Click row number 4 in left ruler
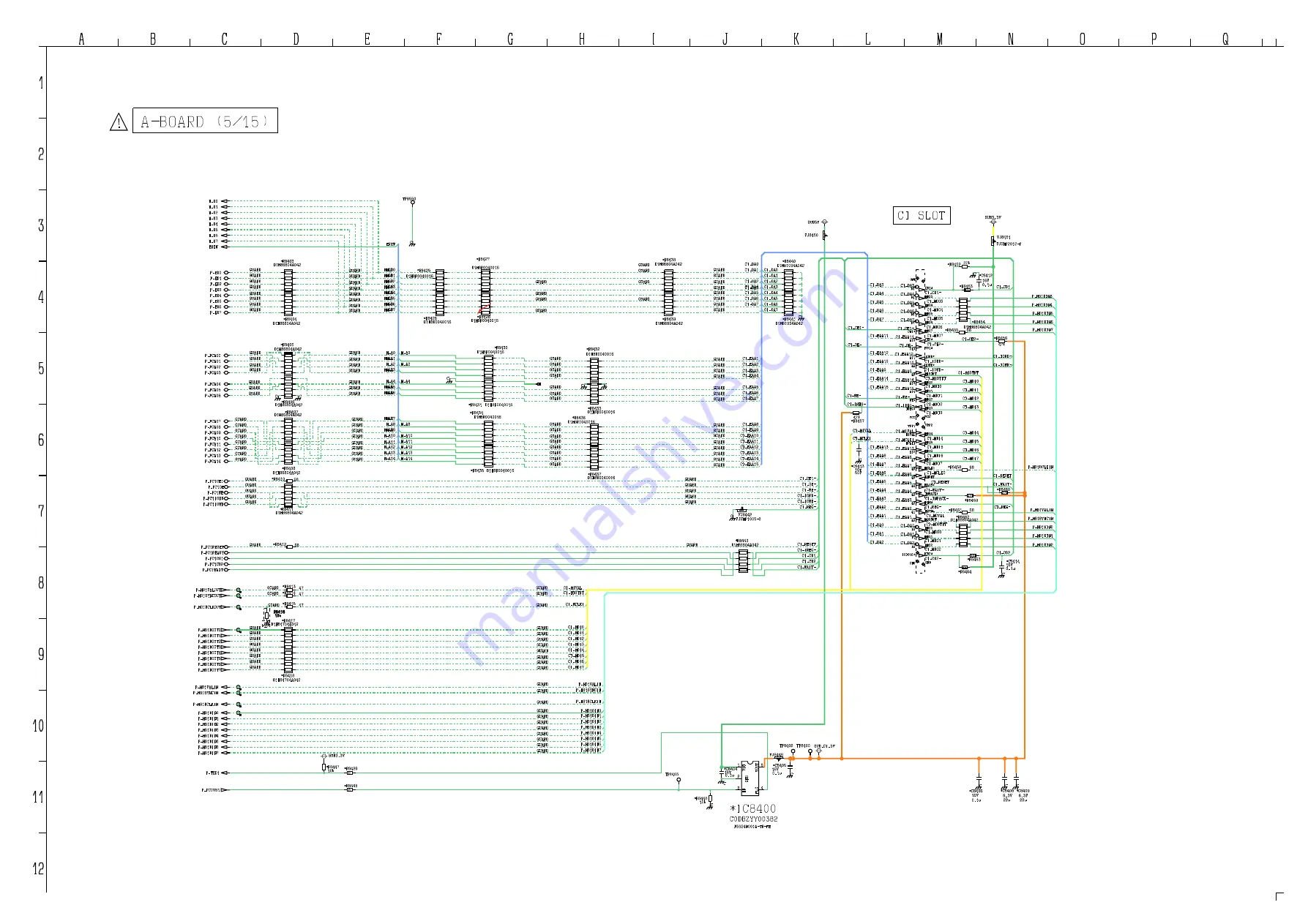The image size is (1308, 924). (x=41, y=297)
